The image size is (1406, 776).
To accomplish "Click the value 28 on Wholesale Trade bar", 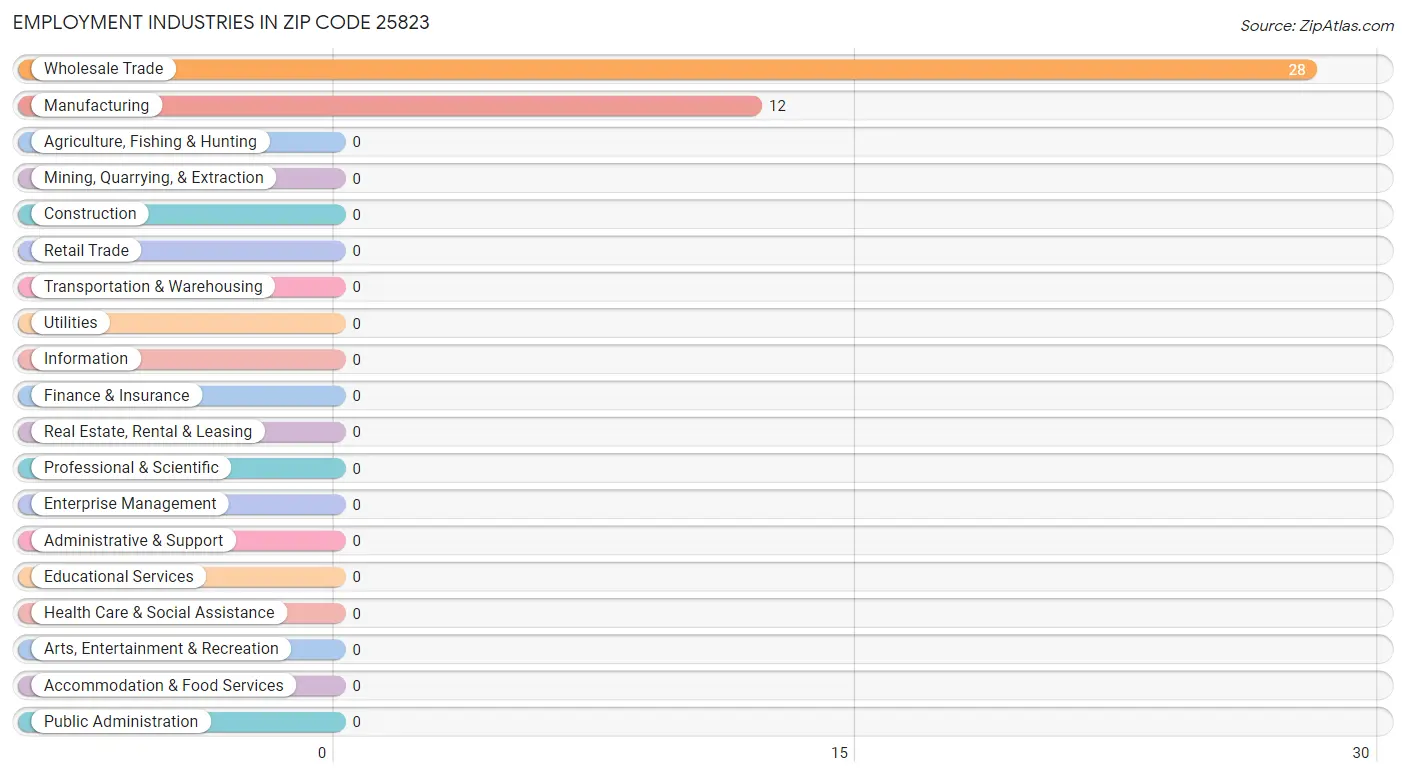I will (x=1297, y=69).
